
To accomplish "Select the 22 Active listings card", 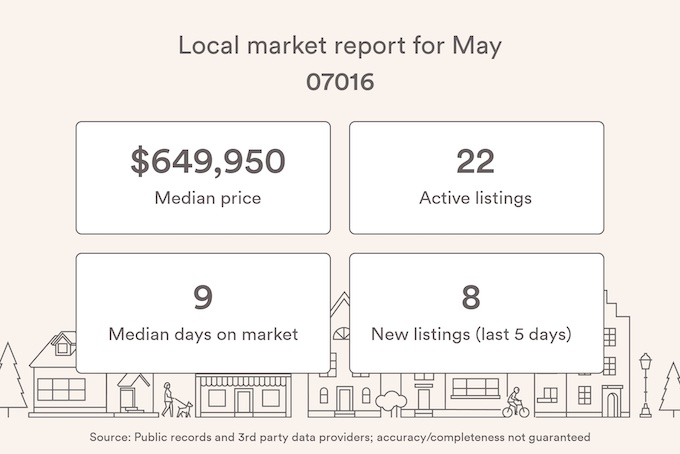I will 476,178.
